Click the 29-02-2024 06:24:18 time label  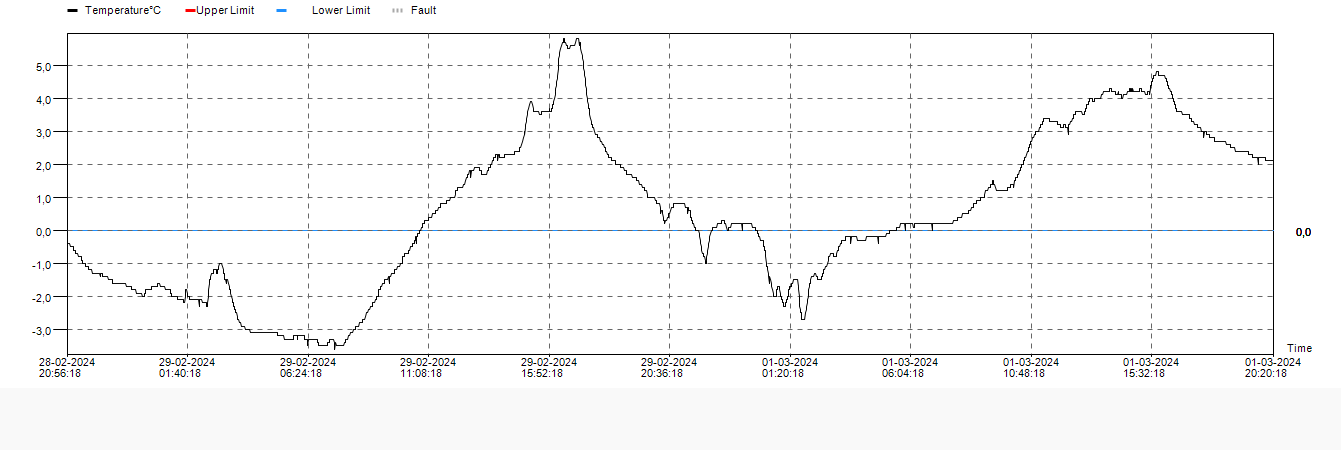(x=308, y=368)
